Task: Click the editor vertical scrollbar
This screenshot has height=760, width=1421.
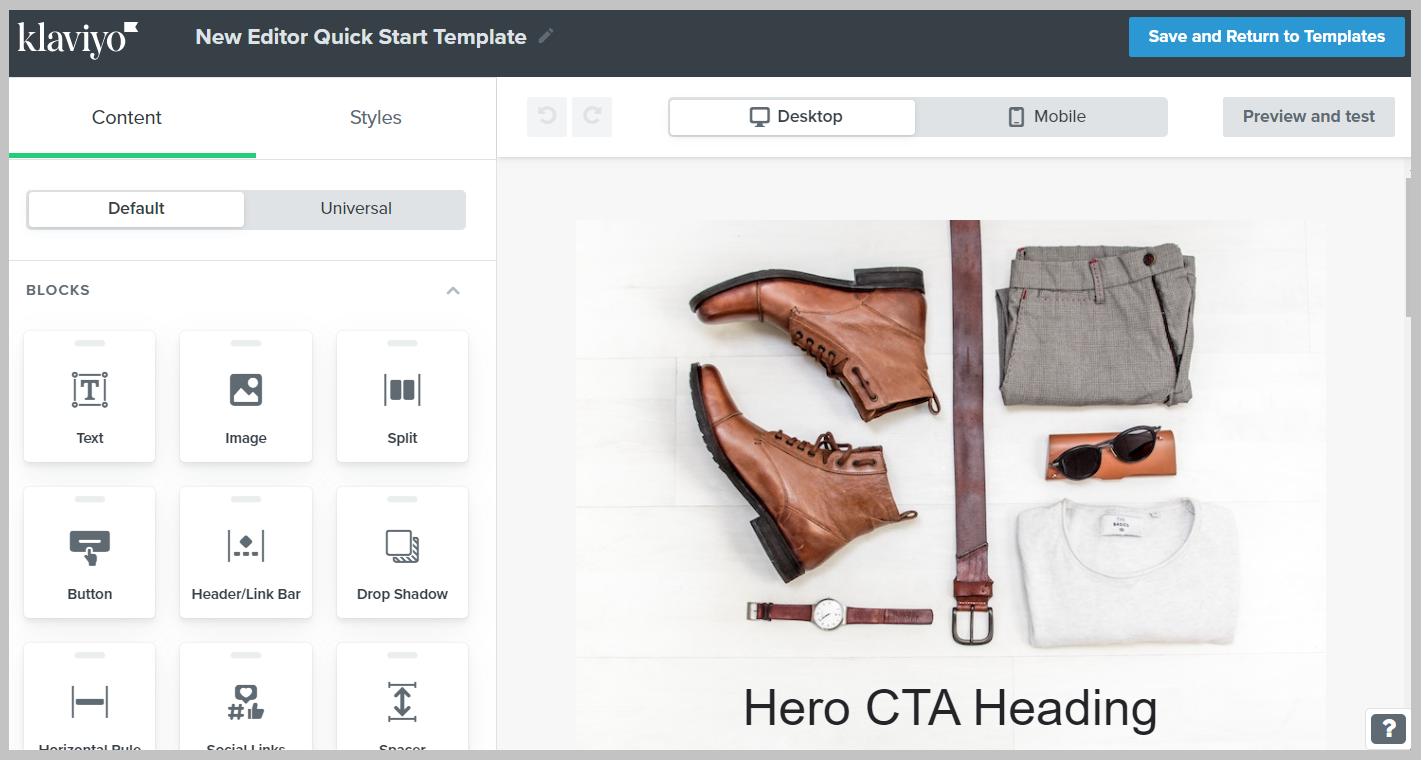Action: [x=1407, y=248]
